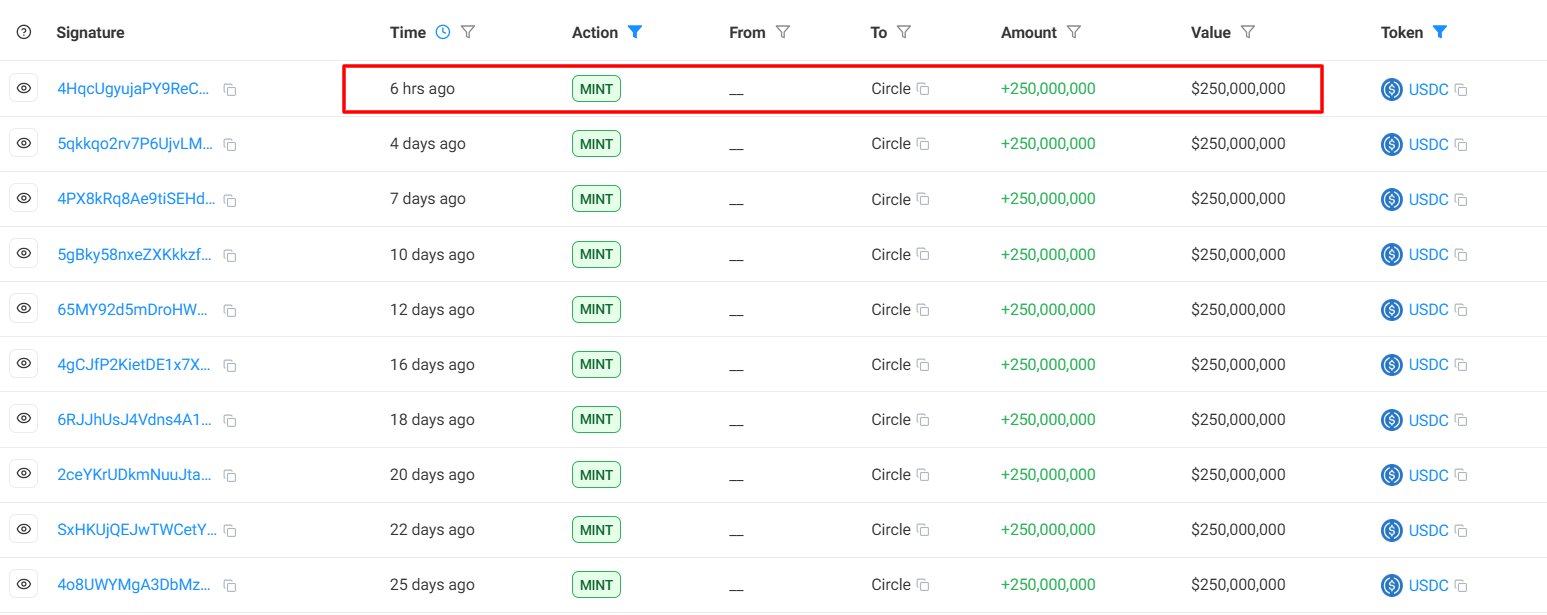Click the help question-mark icon beside Signature
Screen dimensions: 1547x615
[x=24, y=32]
